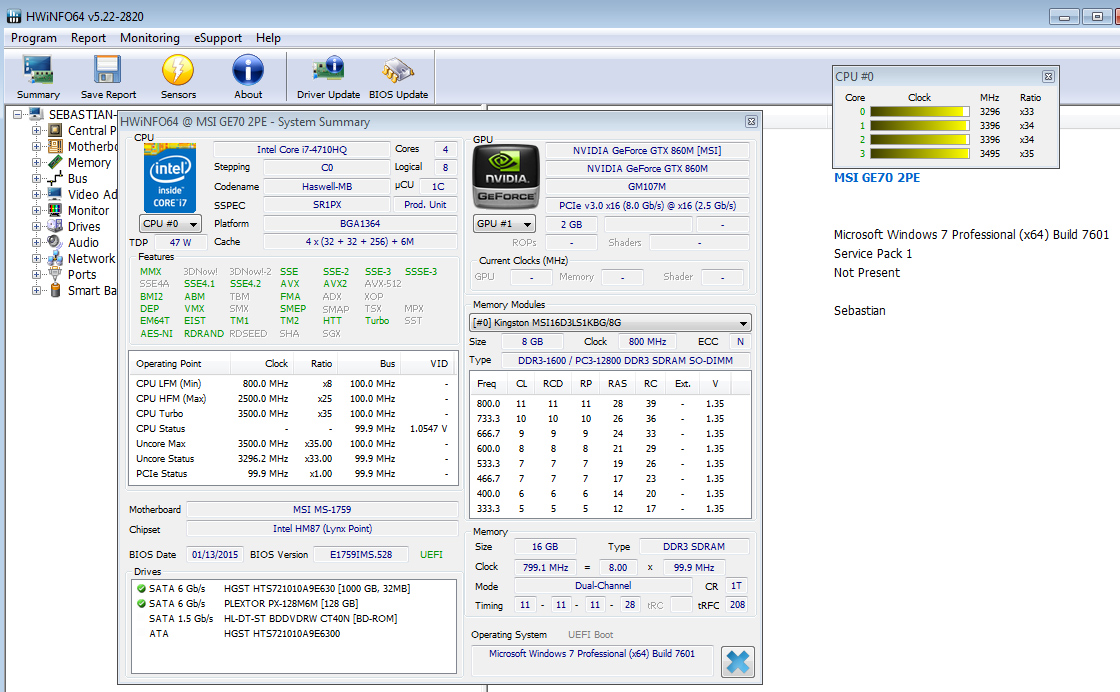Open the eSupport menu

(x=218, y=38)
